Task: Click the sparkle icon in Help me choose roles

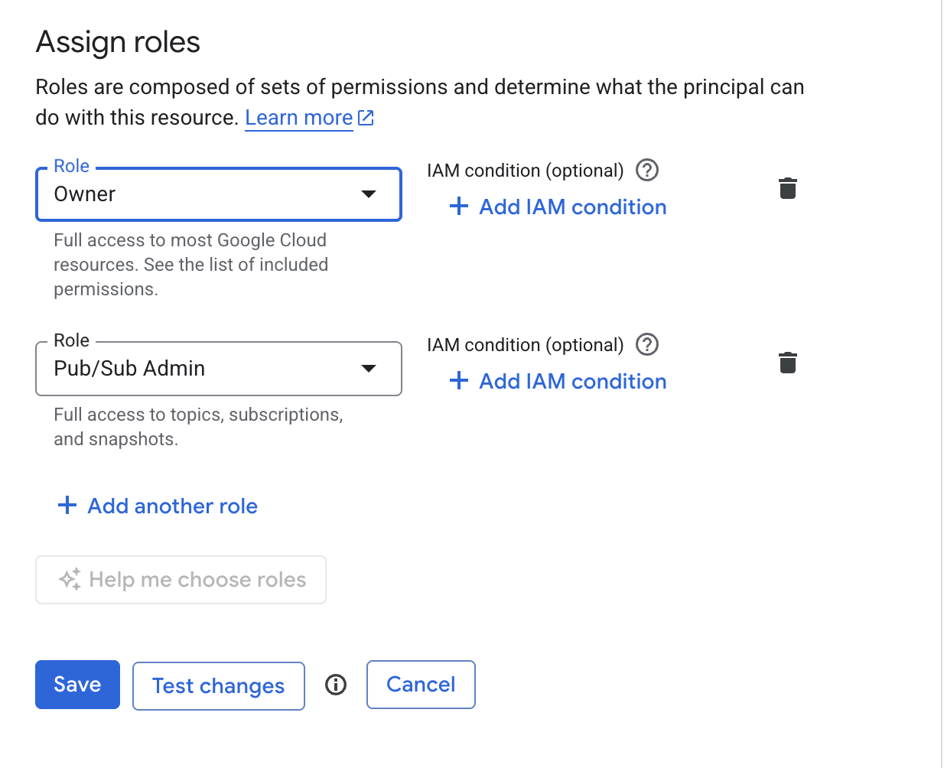Action: tap(69, 580)
